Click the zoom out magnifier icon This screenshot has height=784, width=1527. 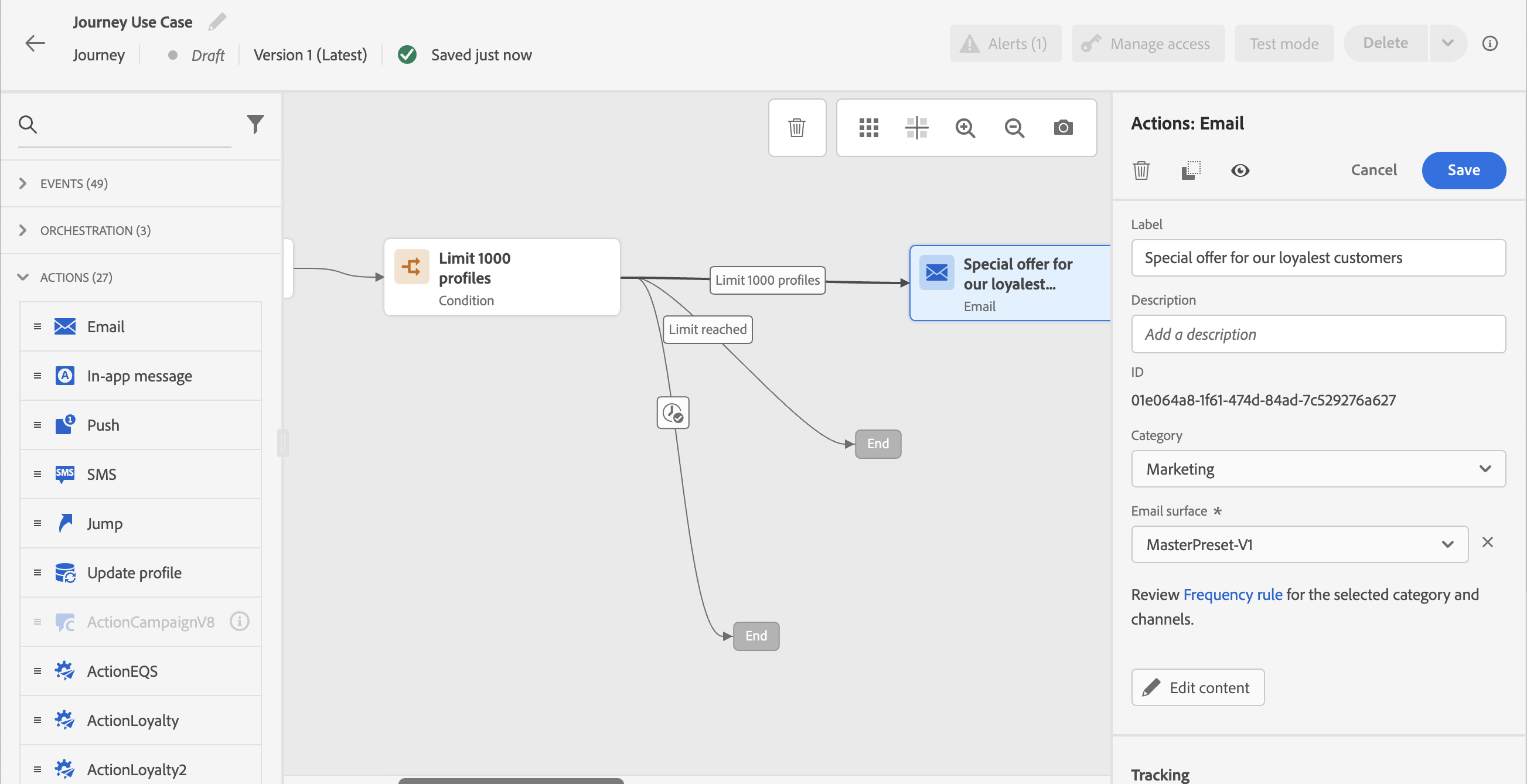(x=1014, y=127)
